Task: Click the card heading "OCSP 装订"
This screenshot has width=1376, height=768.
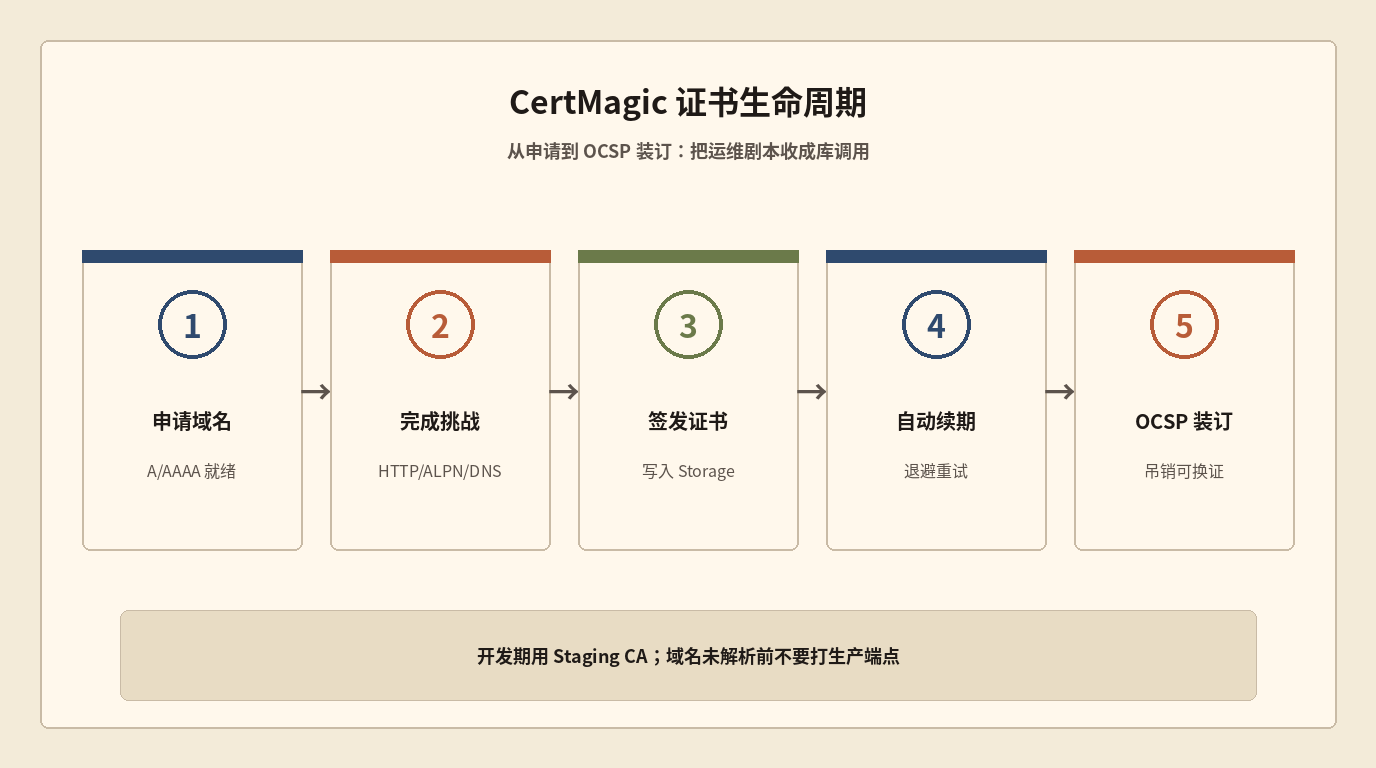Action: coord(1184,422)
